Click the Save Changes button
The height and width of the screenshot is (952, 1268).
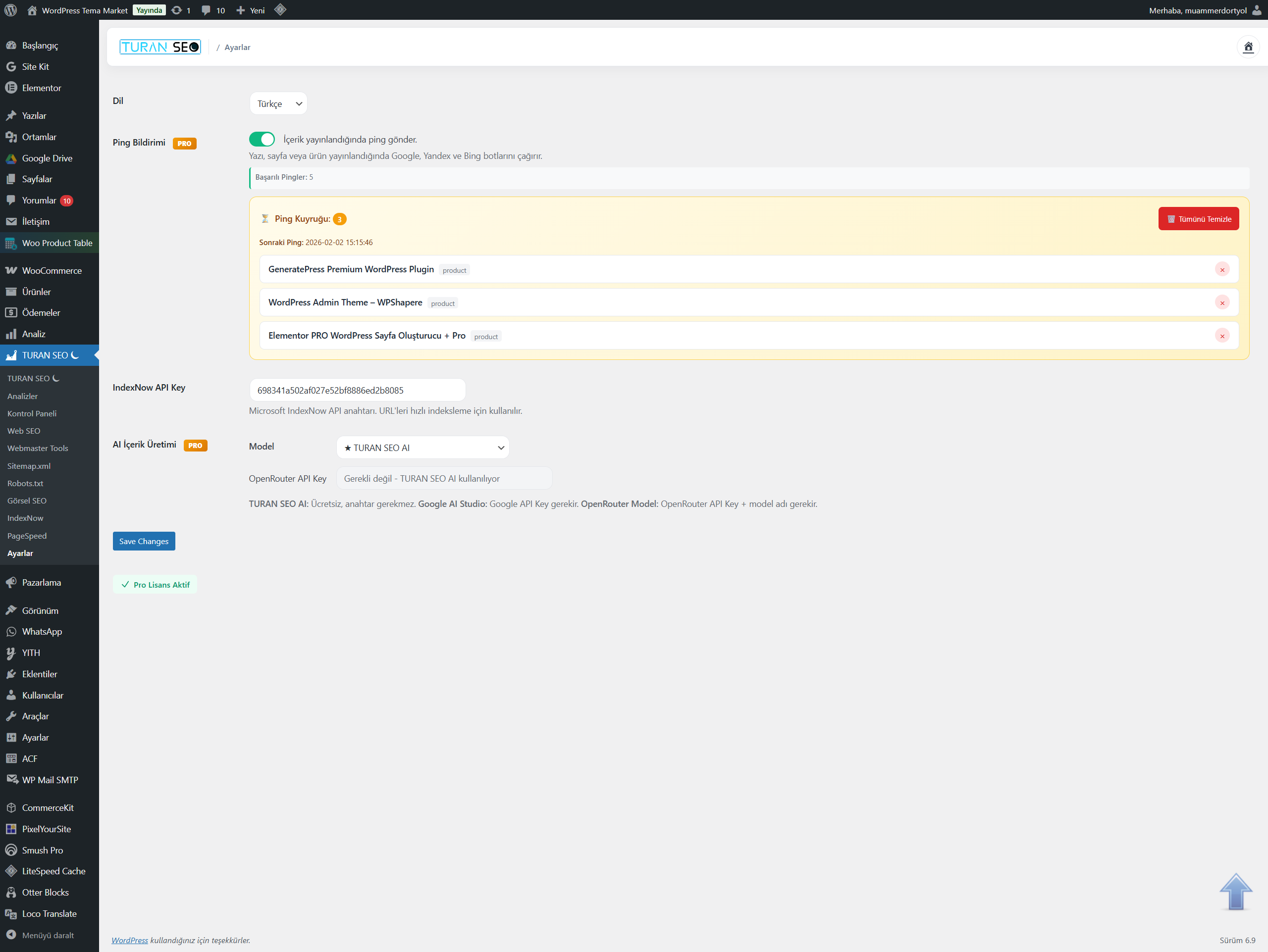tap(144, 541)
